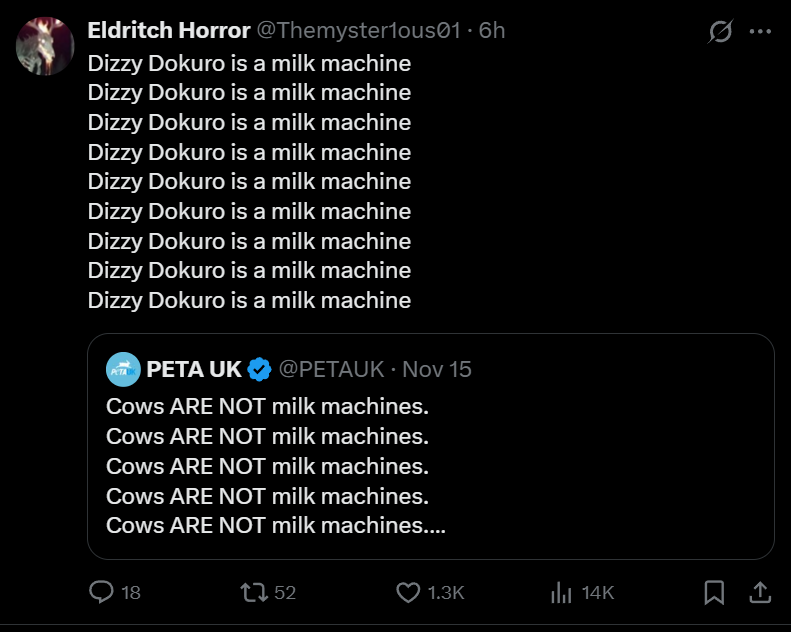Open the @Themyster1ous01 handle link
791x632 pixels.
click(359, 31)
